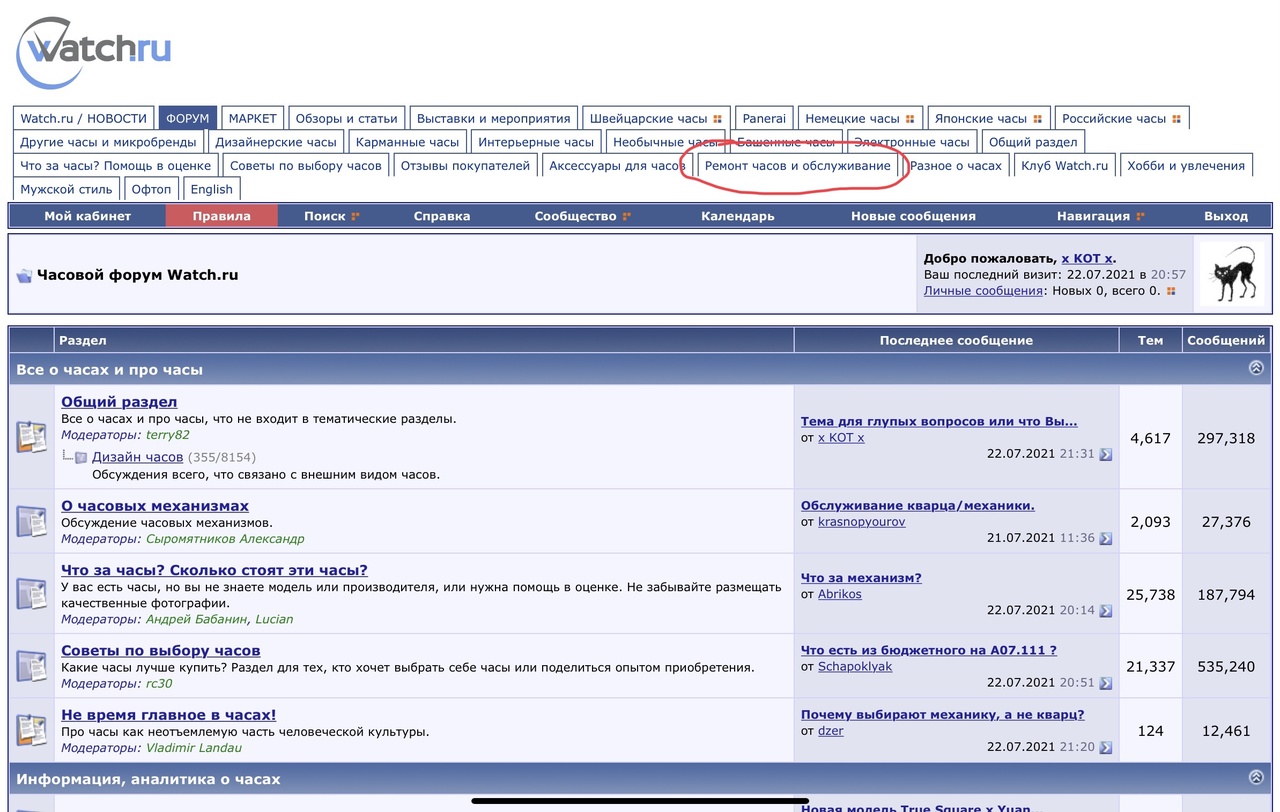Collapse the Все о часах и про часы category
The width and height of the screenshot is (1280, 812).
click(1256, 368)
